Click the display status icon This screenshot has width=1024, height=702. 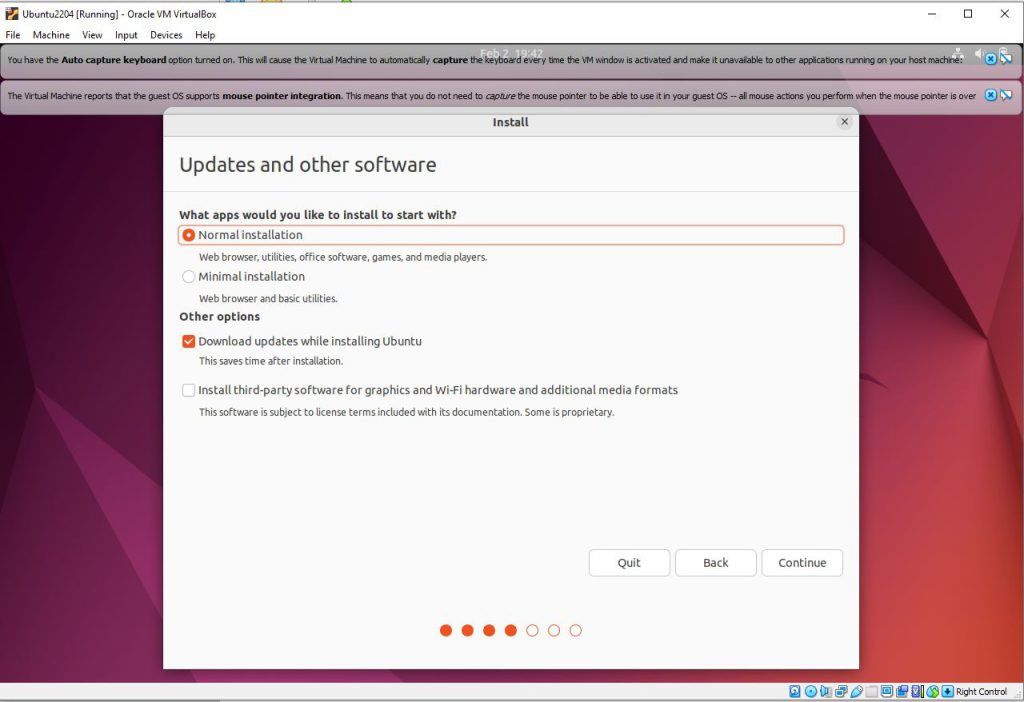tap(887, 692)
